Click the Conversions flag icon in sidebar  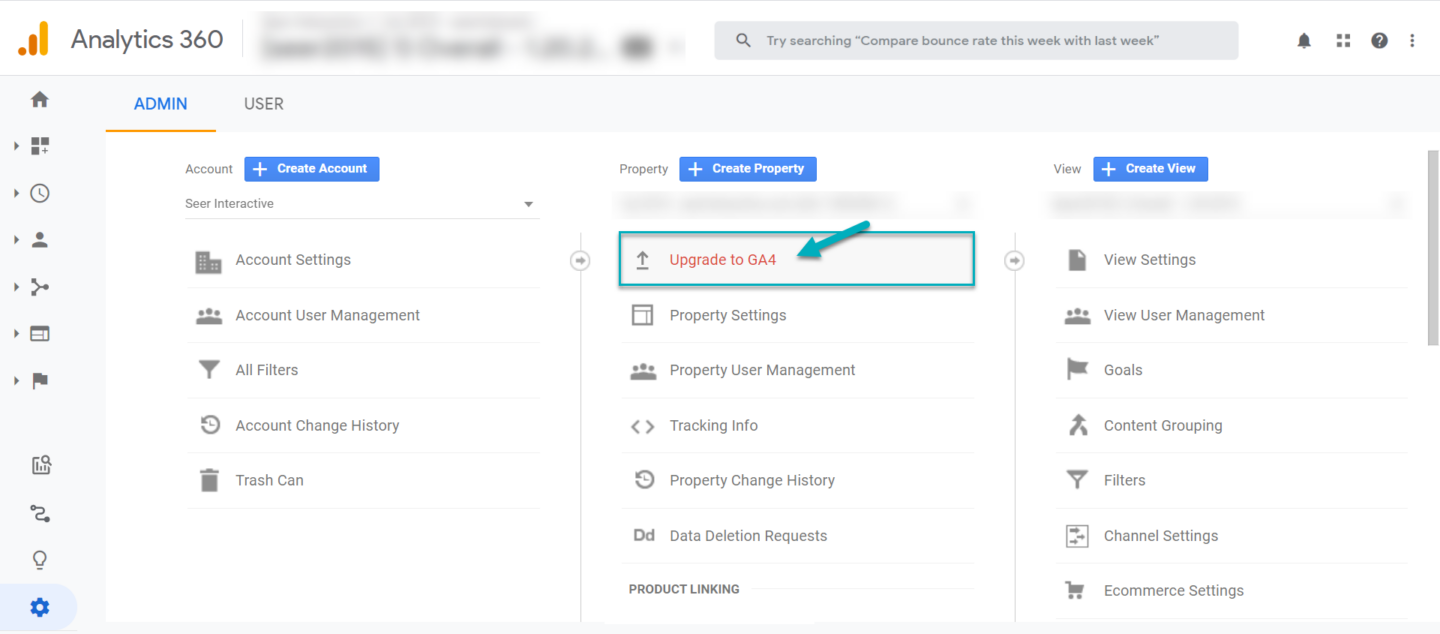[40, 381]
